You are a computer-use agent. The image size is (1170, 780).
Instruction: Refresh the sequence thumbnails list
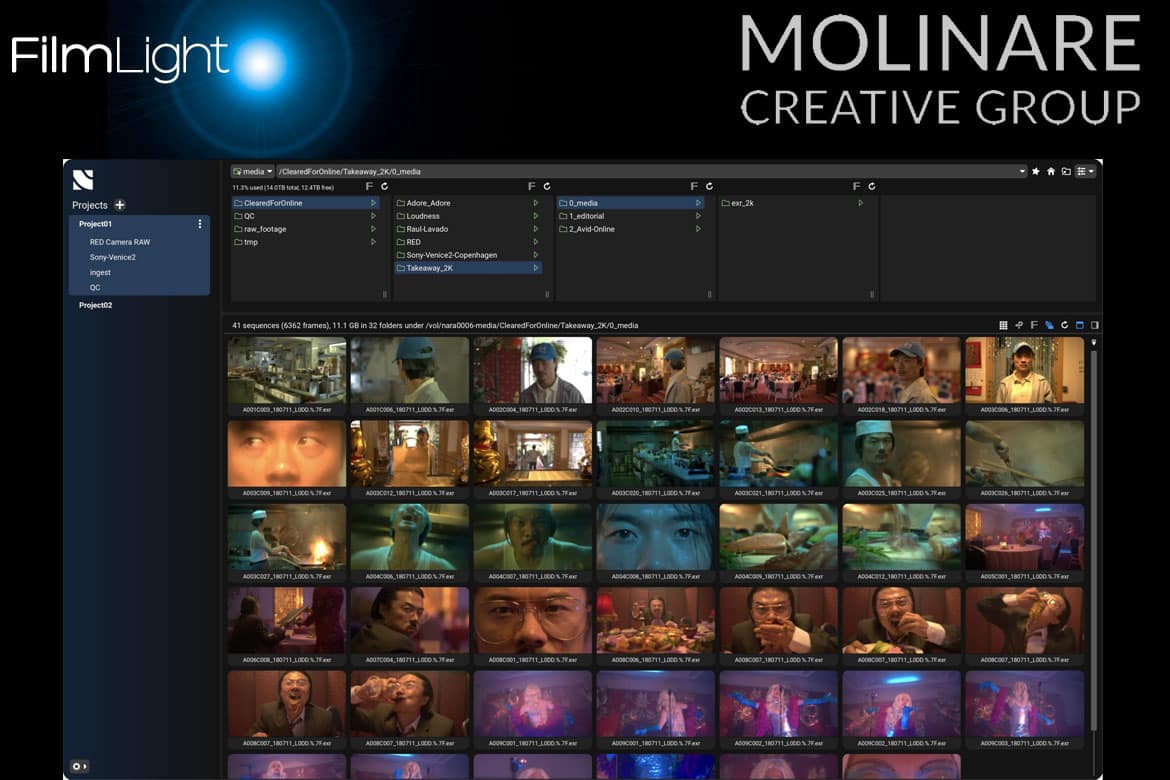click(1064, 325)
